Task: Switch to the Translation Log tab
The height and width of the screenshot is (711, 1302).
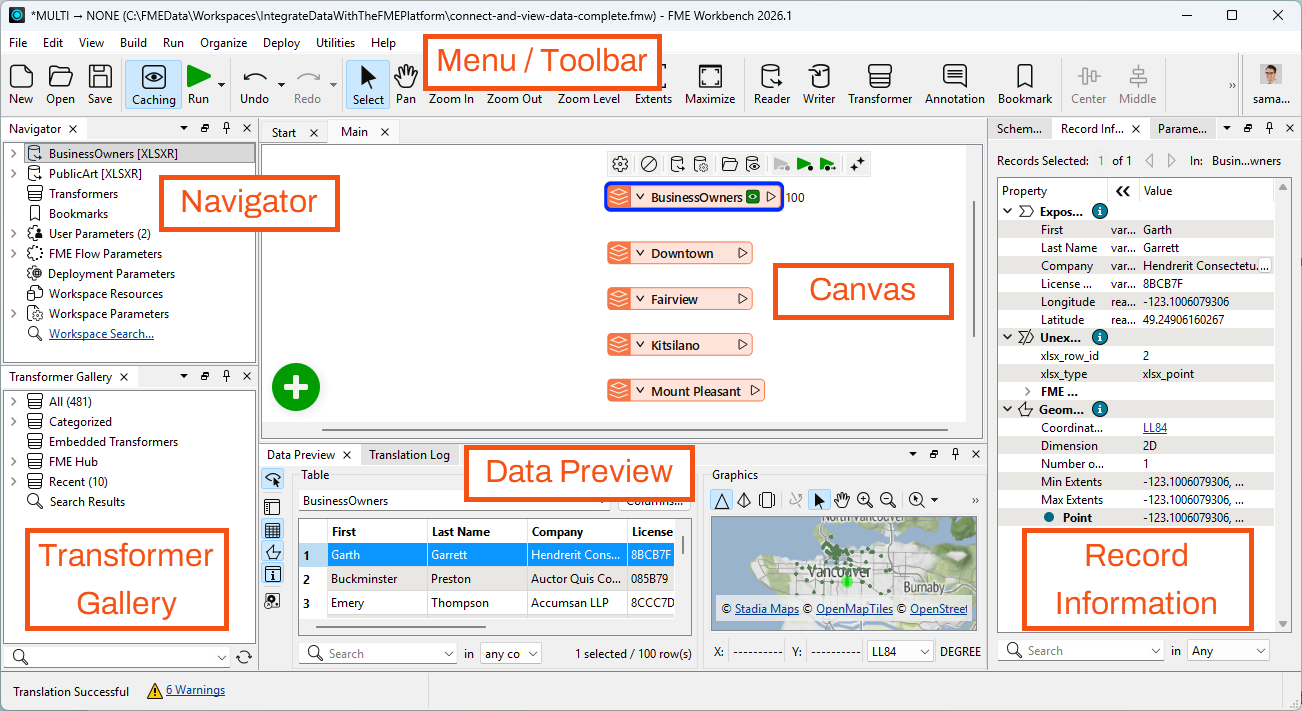Action: 409,454
